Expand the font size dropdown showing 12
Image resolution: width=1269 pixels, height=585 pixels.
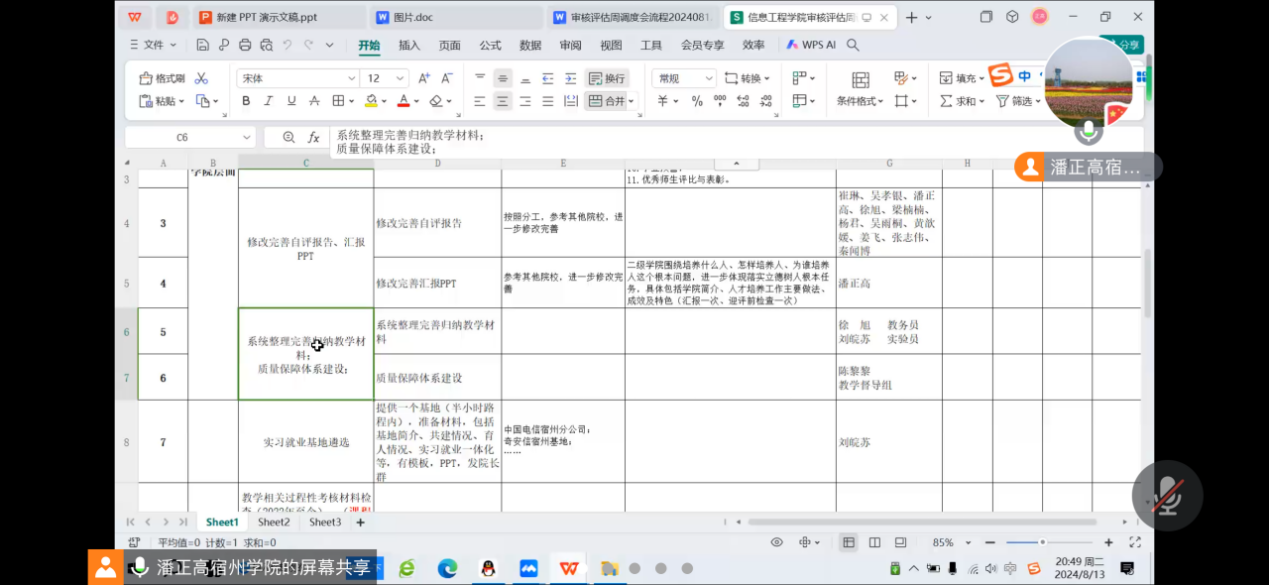point(402,79)
